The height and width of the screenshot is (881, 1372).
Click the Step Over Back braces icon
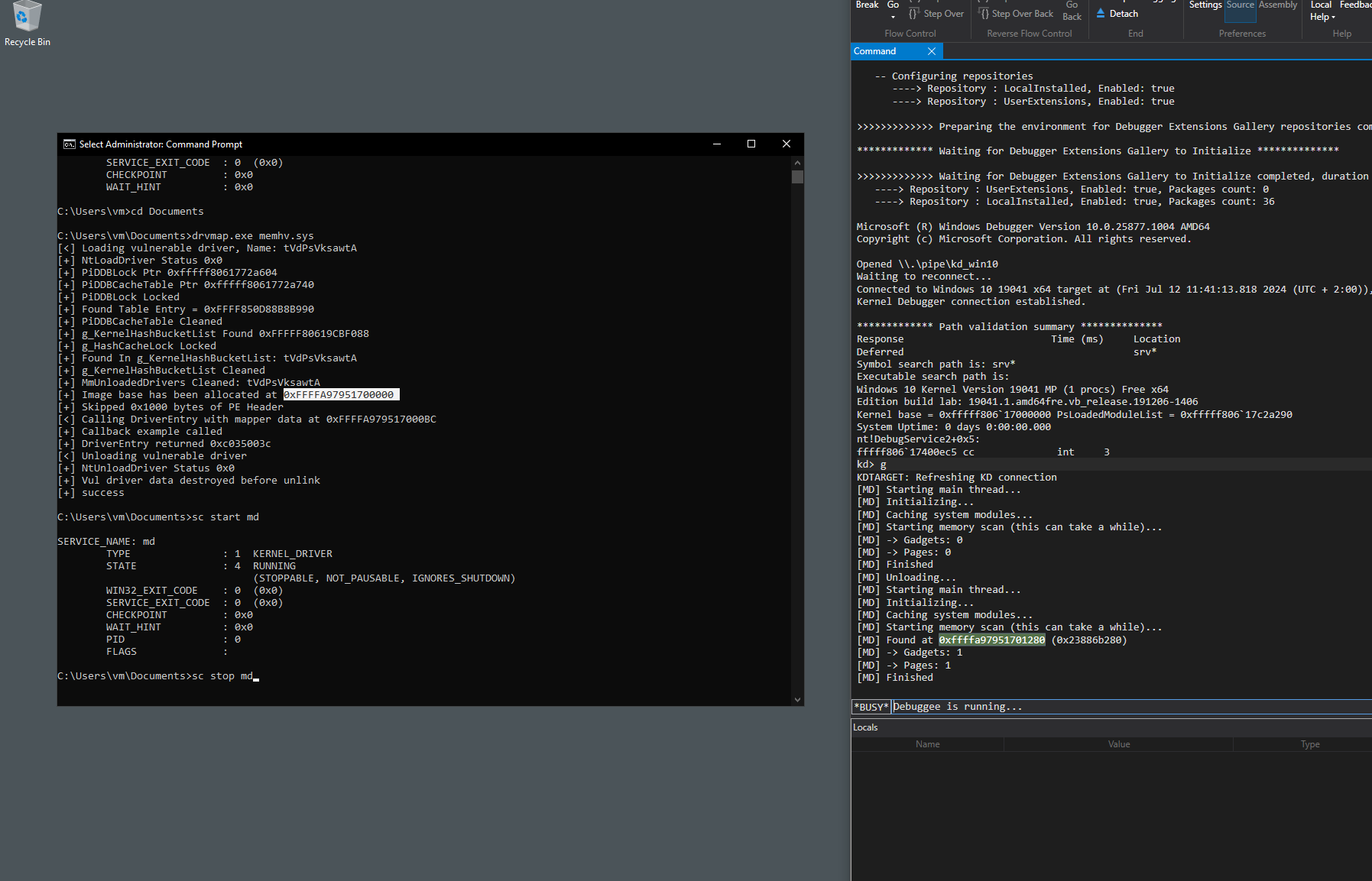(x=984, y=14)
